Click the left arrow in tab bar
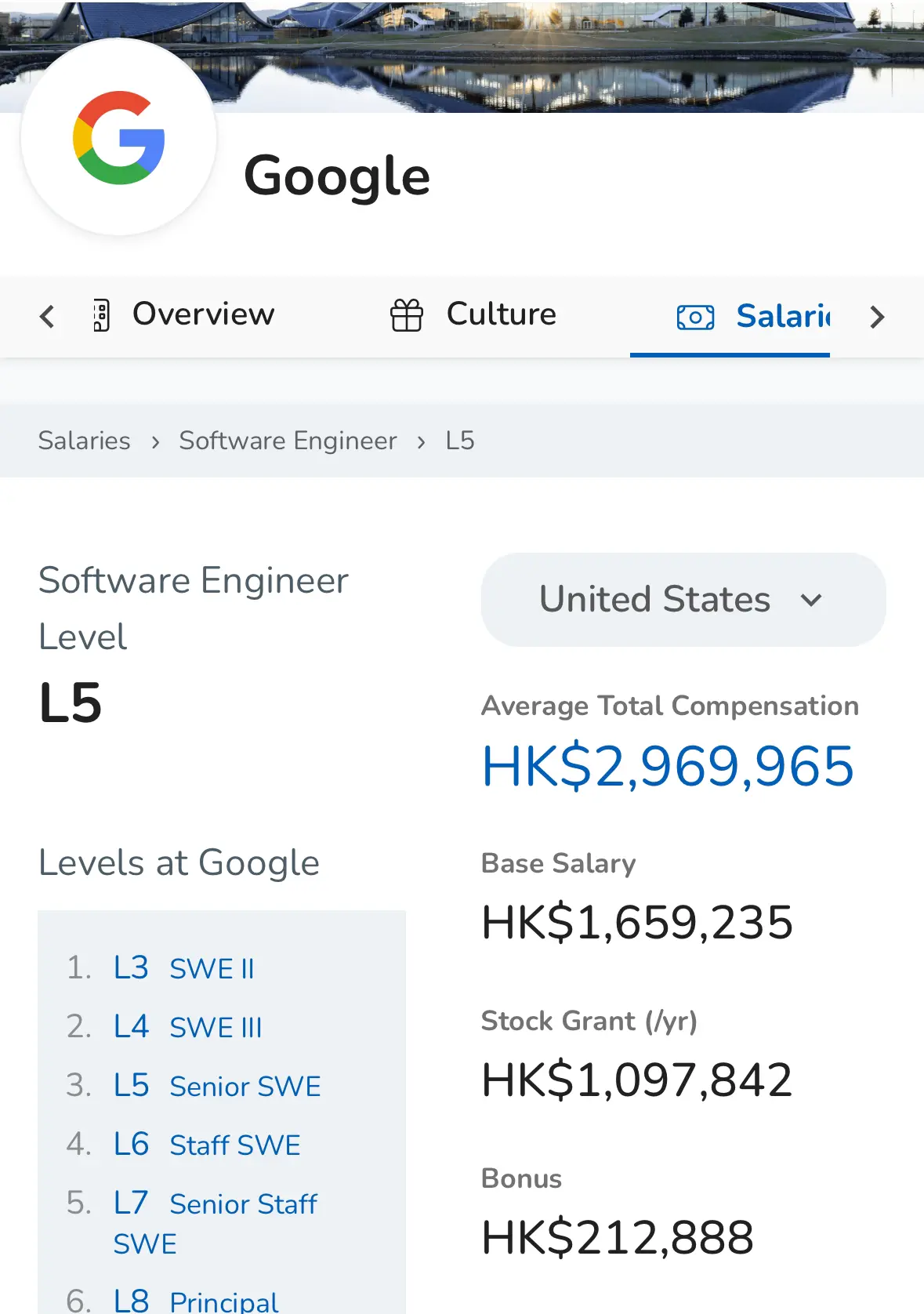The height and width of the screenshot is (1314, 924). [47, 317]
